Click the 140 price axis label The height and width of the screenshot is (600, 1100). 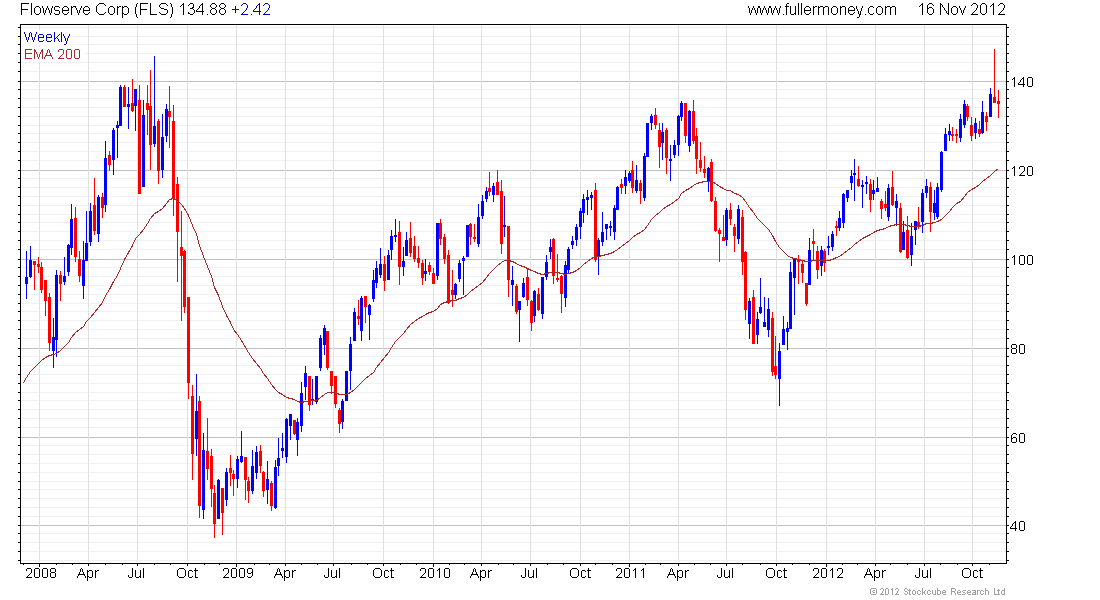[1022, 82]
